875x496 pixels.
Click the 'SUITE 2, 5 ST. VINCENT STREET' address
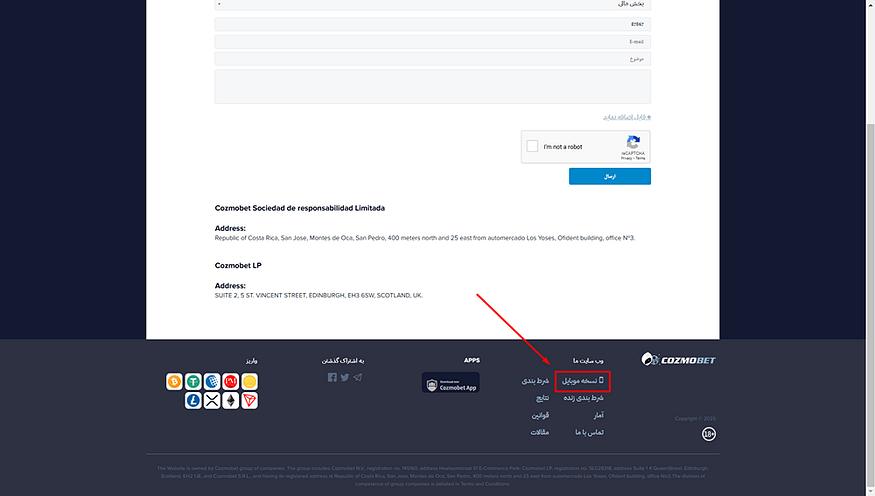pos(319,295)
